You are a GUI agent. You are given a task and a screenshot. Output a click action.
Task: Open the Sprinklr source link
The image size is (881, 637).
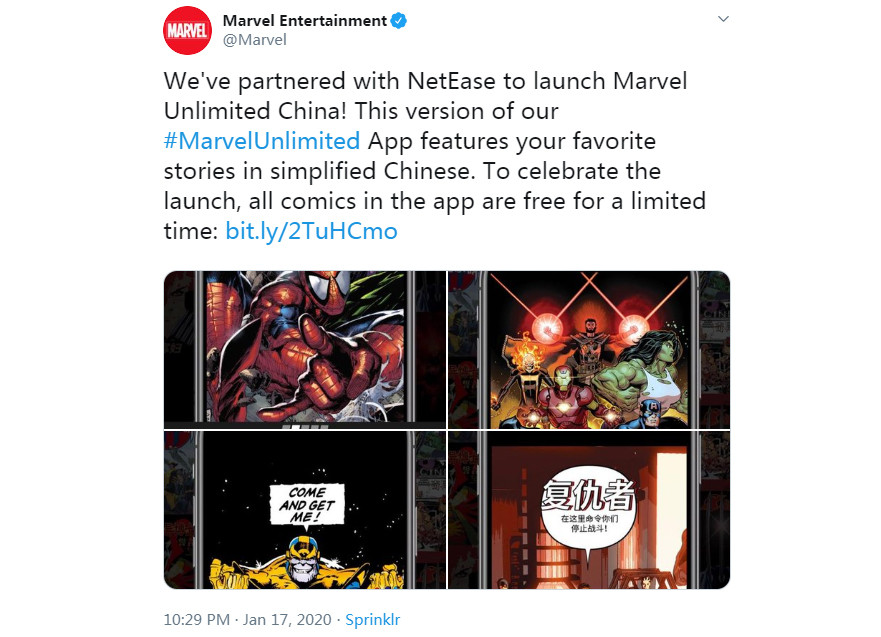click(373, 620)
